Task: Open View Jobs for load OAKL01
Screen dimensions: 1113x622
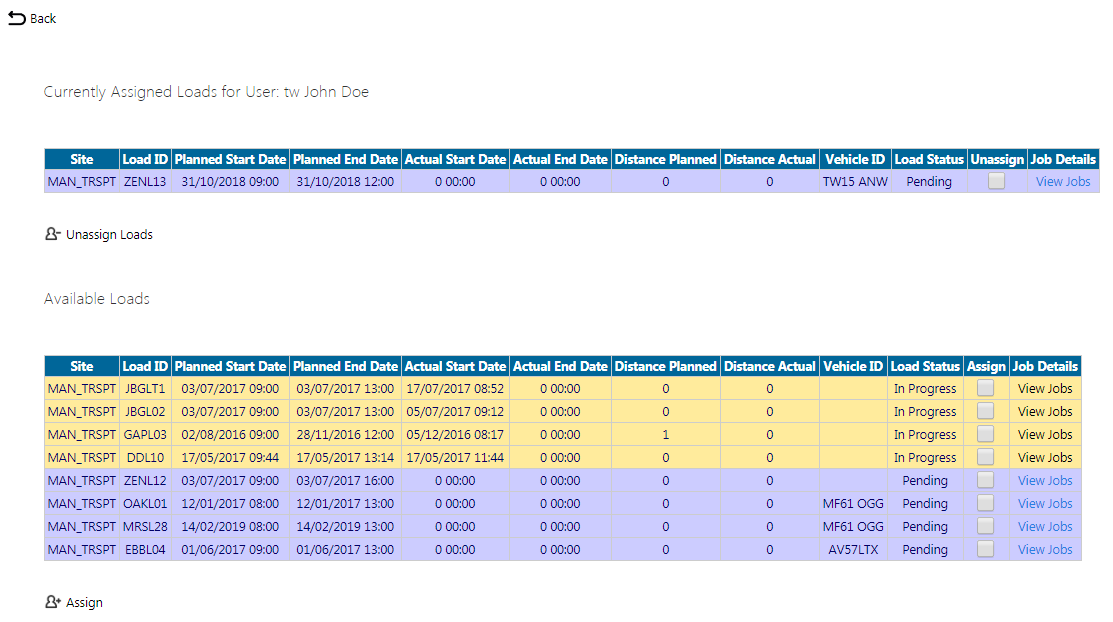Action: point(1045,503)
